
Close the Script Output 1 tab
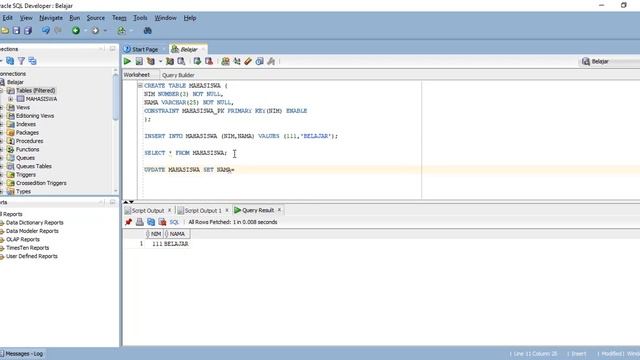pos(227,210)
